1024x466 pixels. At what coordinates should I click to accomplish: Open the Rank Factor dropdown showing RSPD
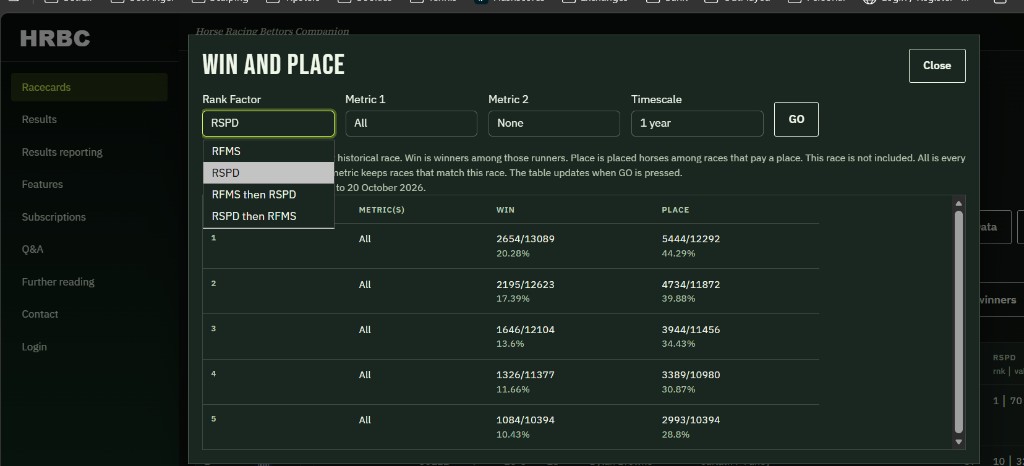[268, 123]
